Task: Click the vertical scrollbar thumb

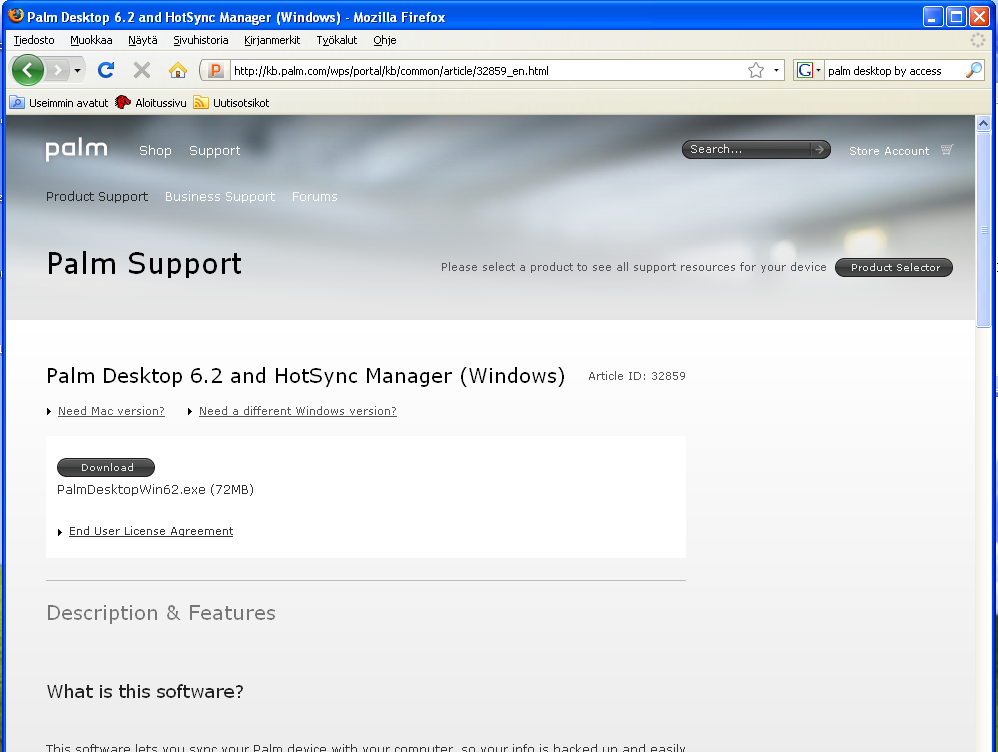Action: point(983,230)
